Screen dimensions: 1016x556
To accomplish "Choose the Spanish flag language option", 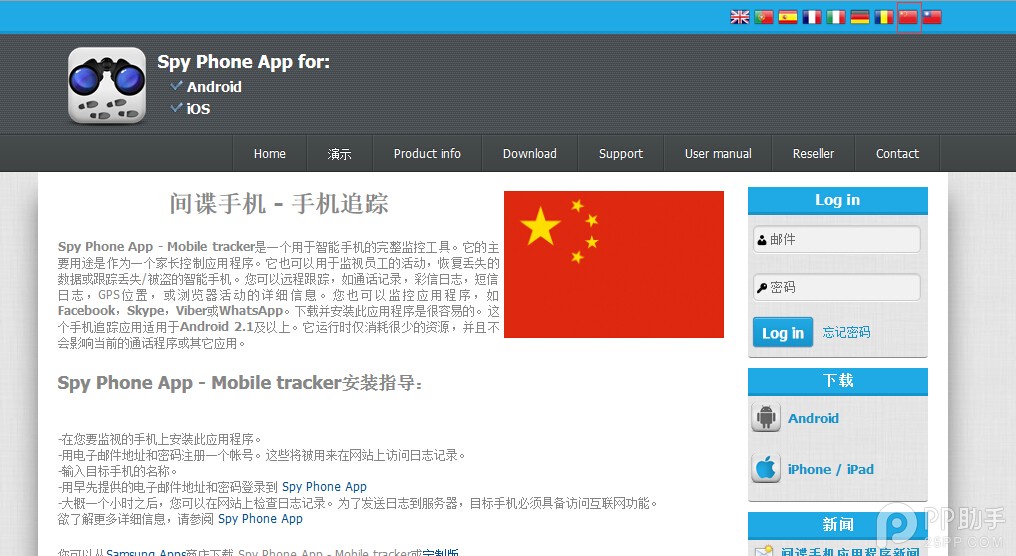I will coord(788,17).
